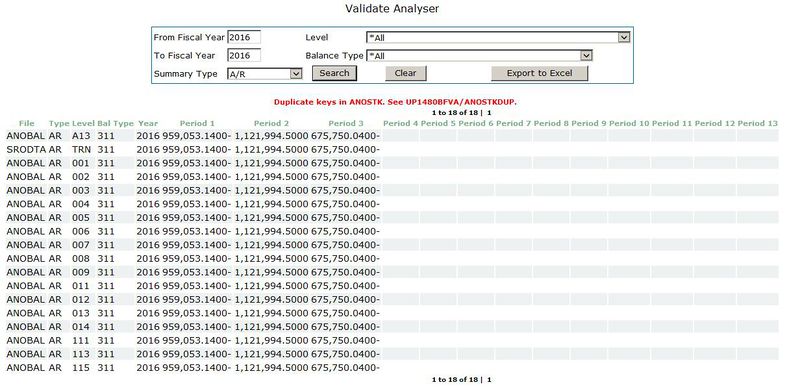Select level 012 cell

click(81, 299)
